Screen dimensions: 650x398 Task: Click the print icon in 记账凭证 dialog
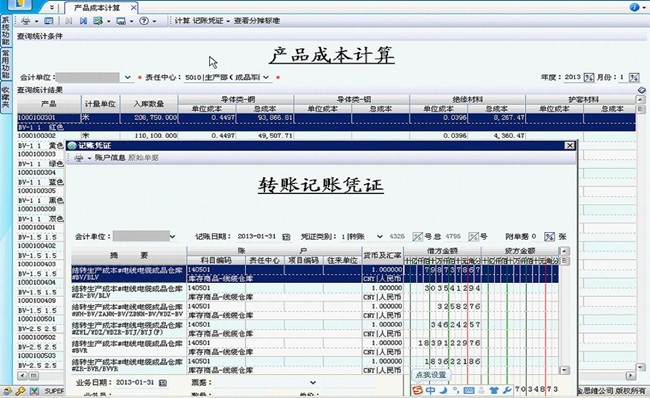coord(79,158)
